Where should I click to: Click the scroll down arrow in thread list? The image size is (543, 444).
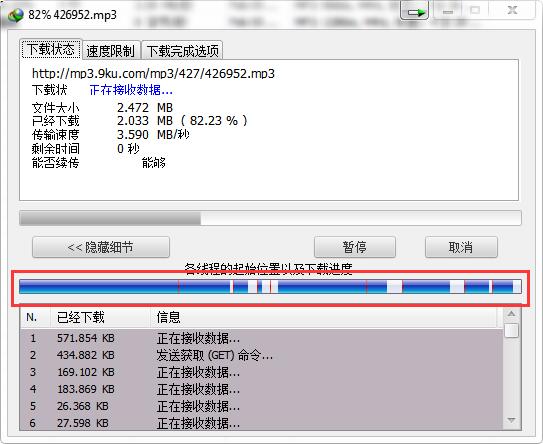tap(511, 420)
